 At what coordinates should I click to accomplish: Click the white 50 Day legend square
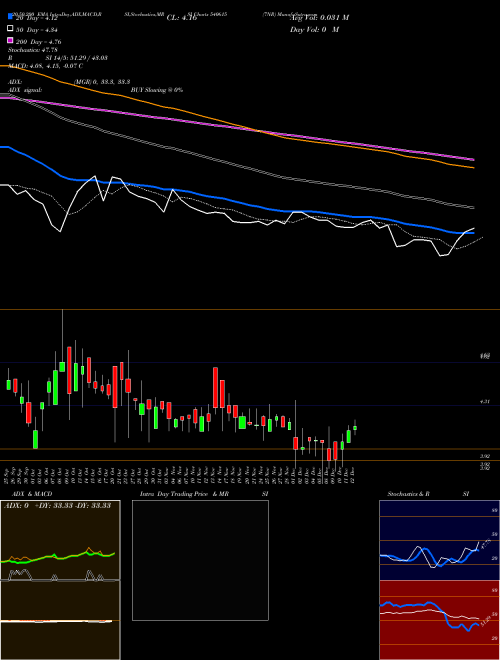10,29
